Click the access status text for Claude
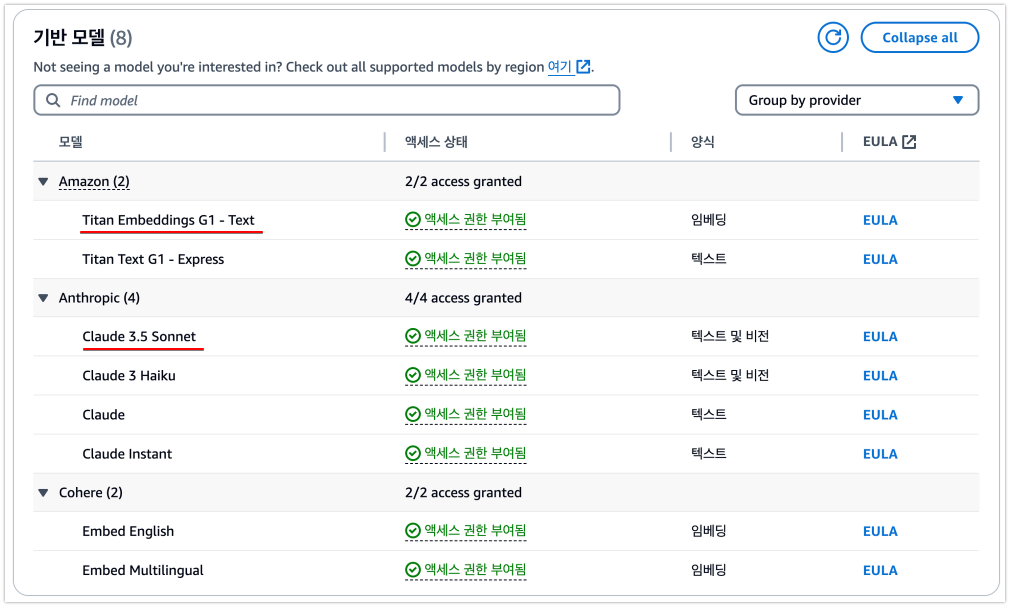Screen dimensions: 1010x607 coord(475,414)
